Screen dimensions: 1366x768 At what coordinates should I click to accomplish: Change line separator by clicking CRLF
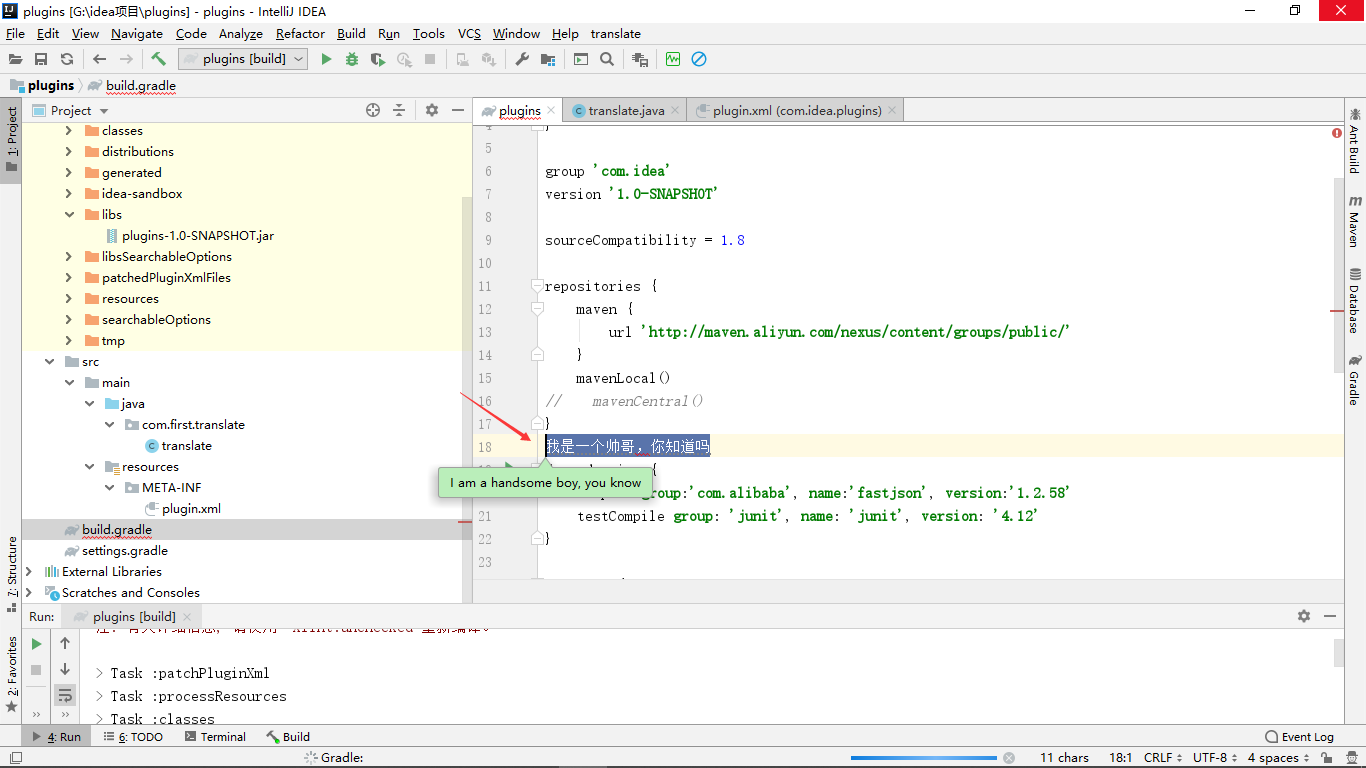[1160, 757]
